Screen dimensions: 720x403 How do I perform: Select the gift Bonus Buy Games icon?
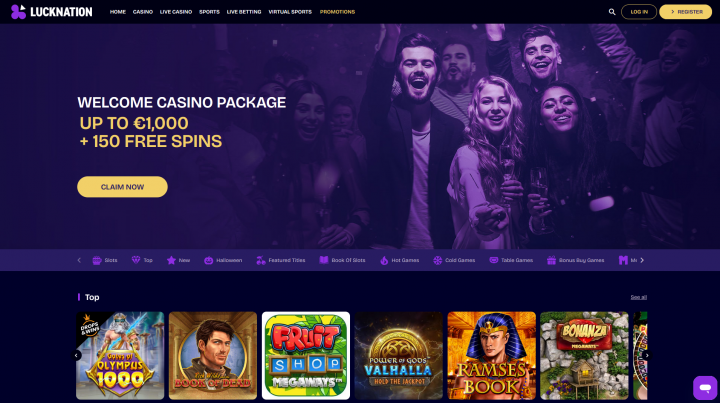[551, 260]
